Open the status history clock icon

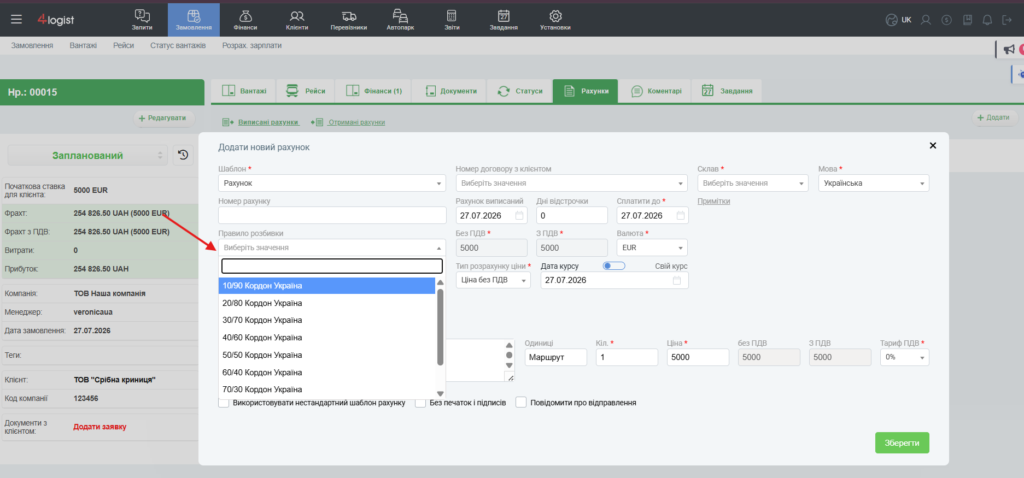pos(183,155)
